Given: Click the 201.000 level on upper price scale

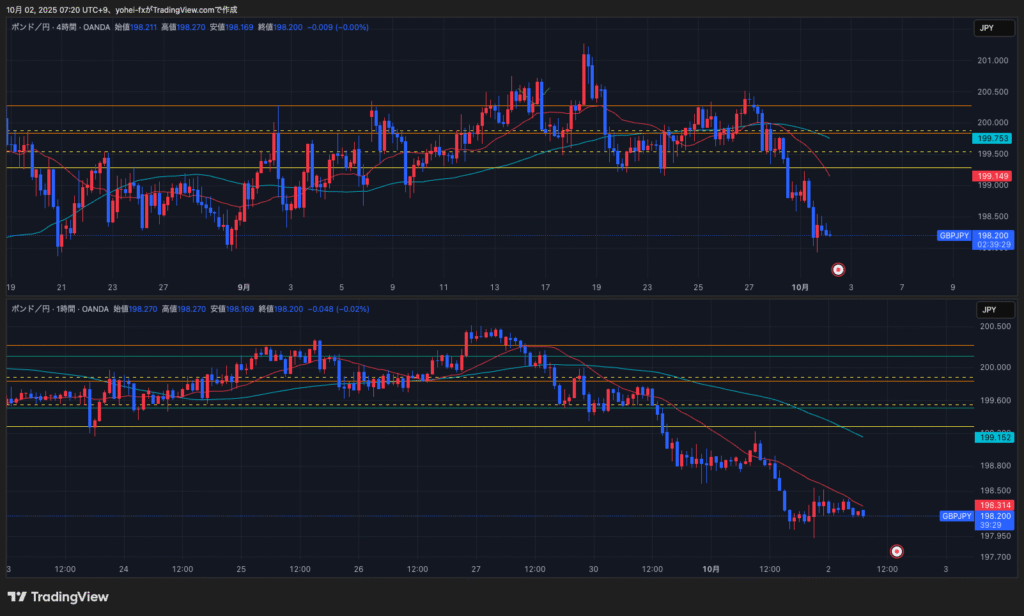Looking at the screenshot, I should pyautogui.click(x=993, y=61).
